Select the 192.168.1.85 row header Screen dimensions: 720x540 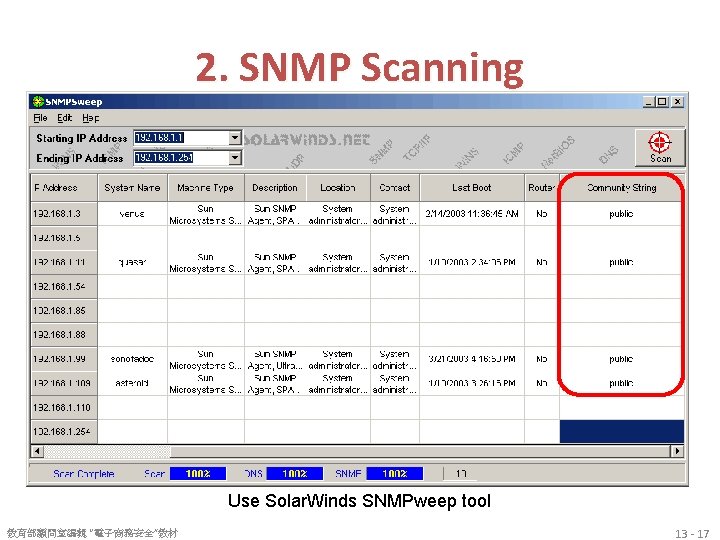click(x=64, y=310)
